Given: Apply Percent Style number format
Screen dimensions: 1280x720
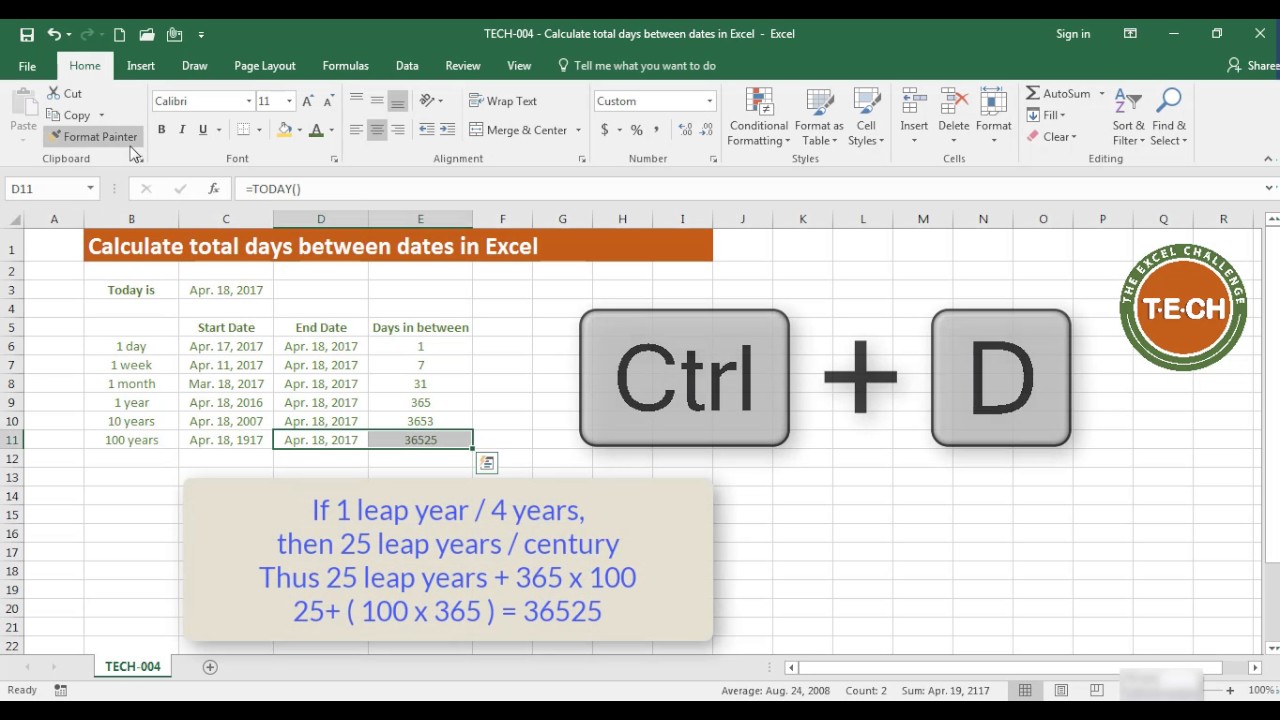Looking at the screenshot, I should 637,130.
